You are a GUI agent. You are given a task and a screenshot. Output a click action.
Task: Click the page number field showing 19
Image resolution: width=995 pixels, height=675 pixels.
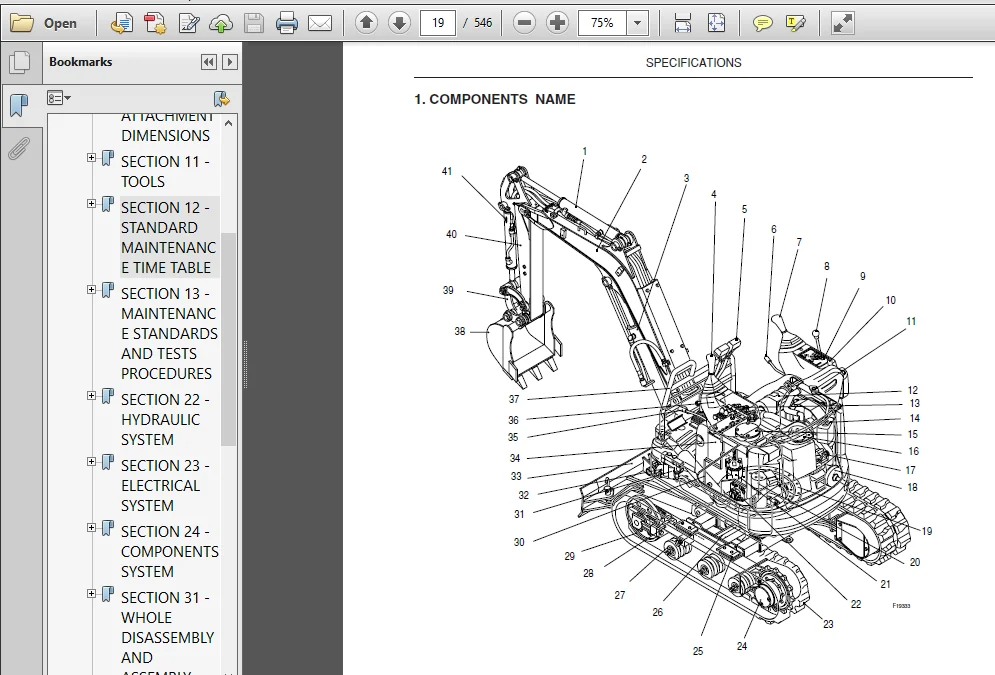point(438,23)
